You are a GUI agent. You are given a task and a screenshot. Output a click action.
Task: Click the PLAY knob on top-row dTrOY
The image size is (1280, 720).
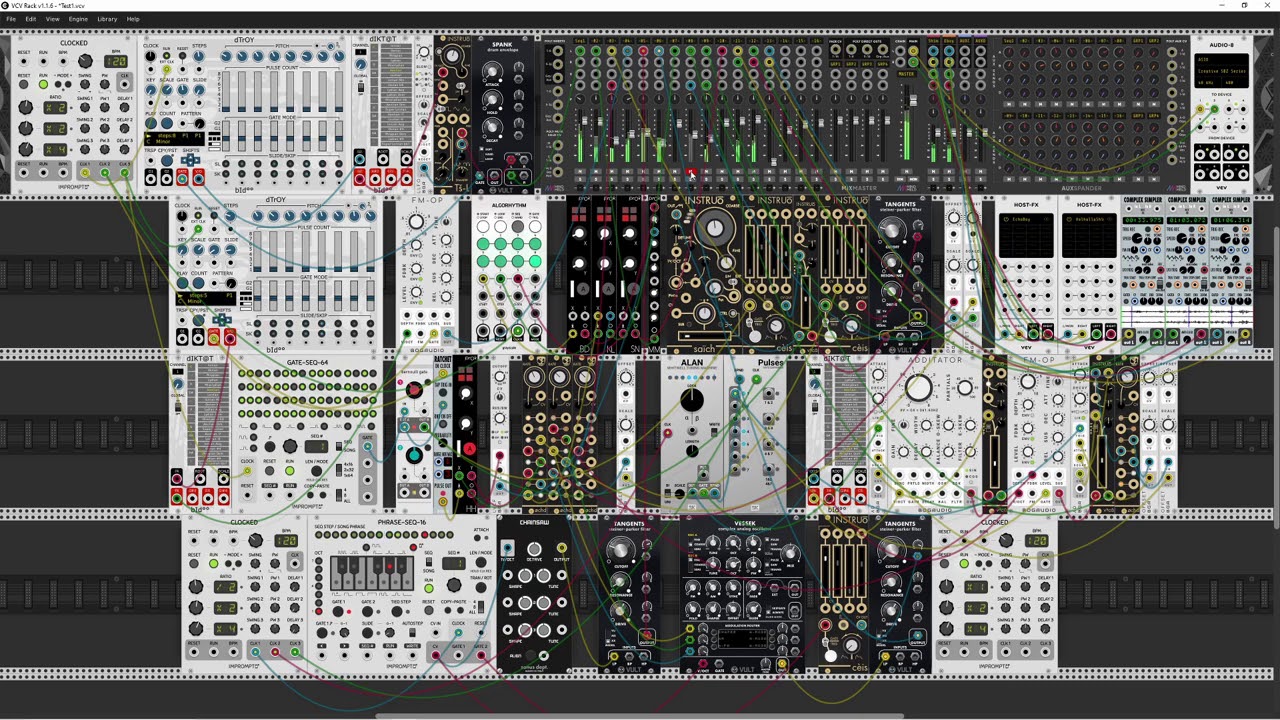tap(151, 123)
